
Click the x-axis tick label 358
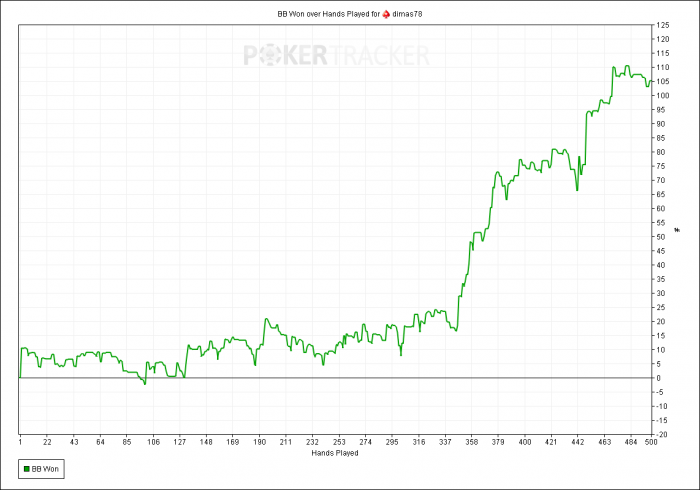471,442
